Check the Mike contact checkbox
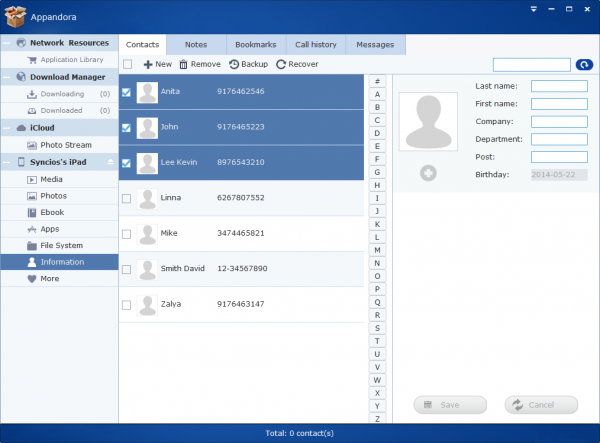Screen dimensions: 600x443 coord(126,234)
